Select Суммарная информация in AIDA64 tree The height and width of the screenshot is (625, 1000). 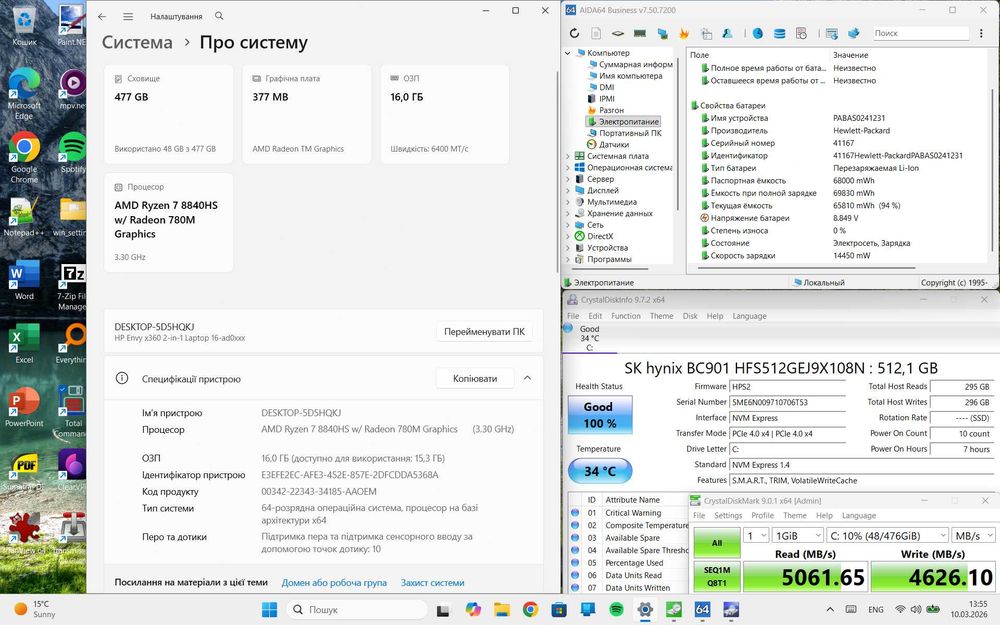630,64
